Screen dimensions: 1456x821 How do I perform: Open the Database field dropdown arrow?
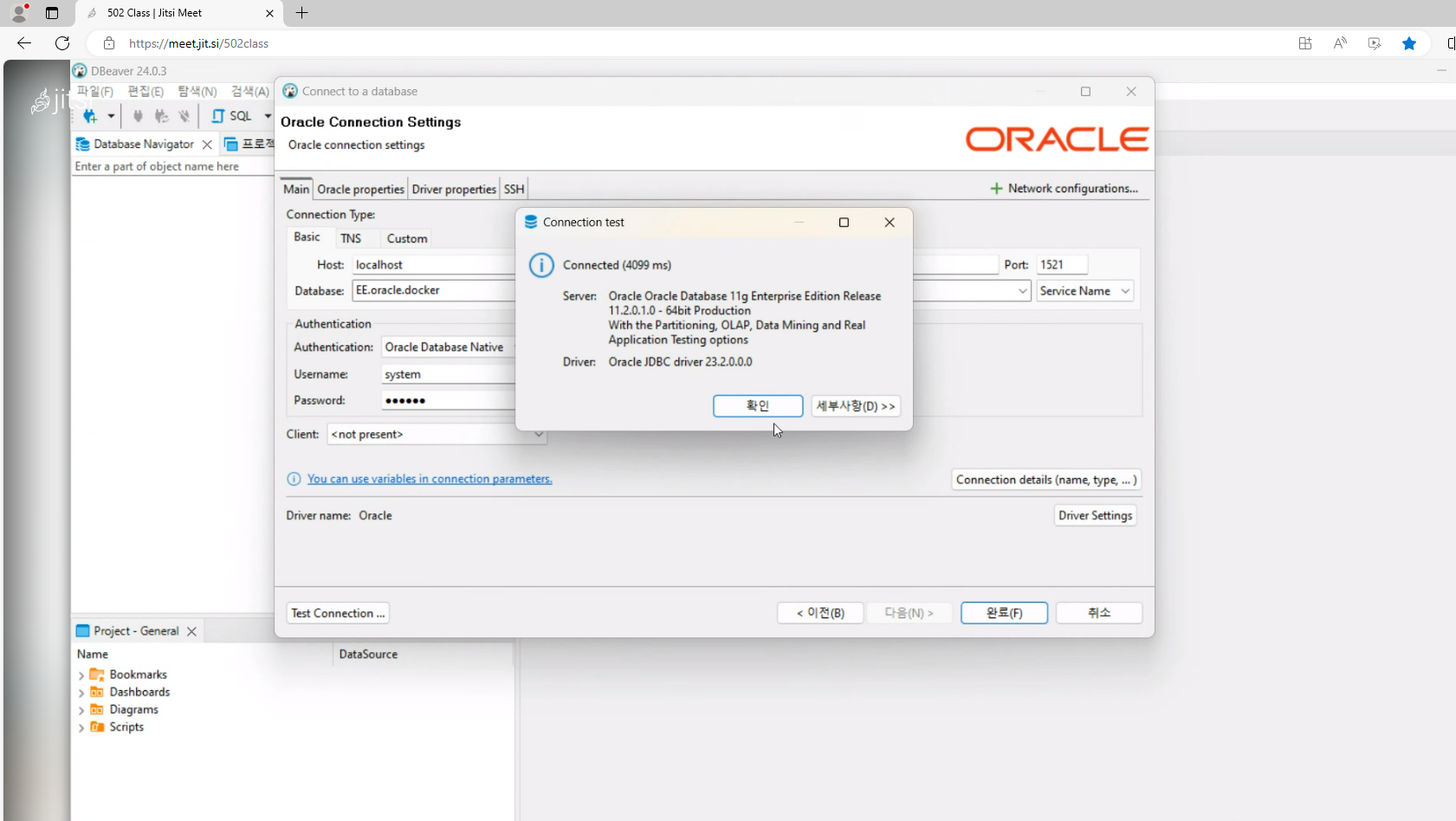[1023, 291]
